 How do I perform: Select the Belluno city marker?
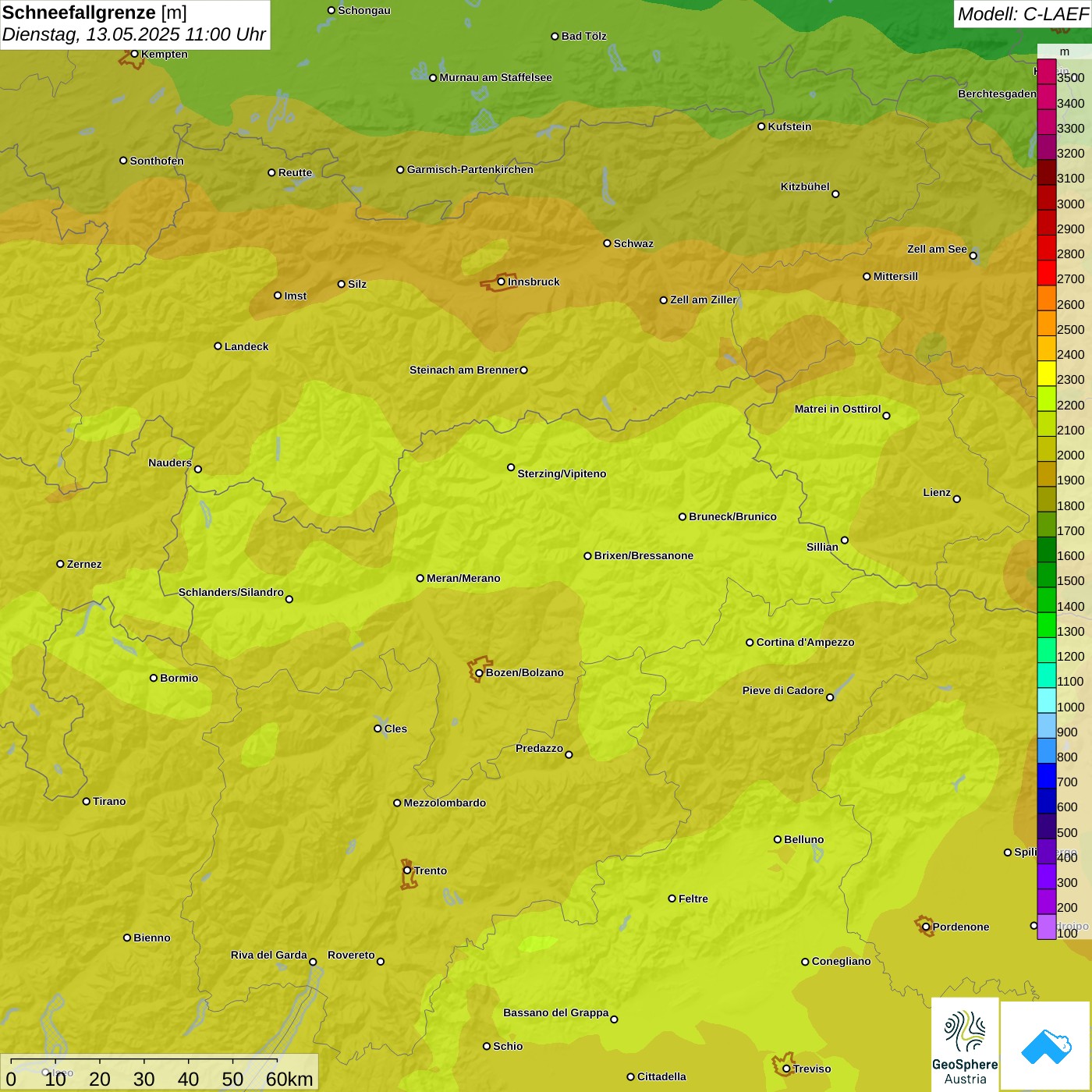pos(777,839)
